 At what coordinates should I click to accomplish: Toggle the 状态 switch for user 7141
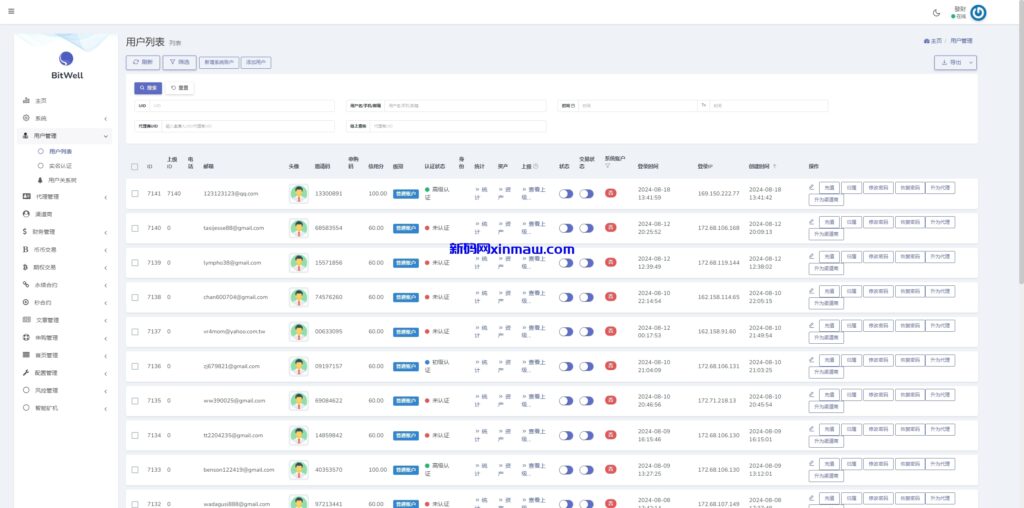(566, 194)
